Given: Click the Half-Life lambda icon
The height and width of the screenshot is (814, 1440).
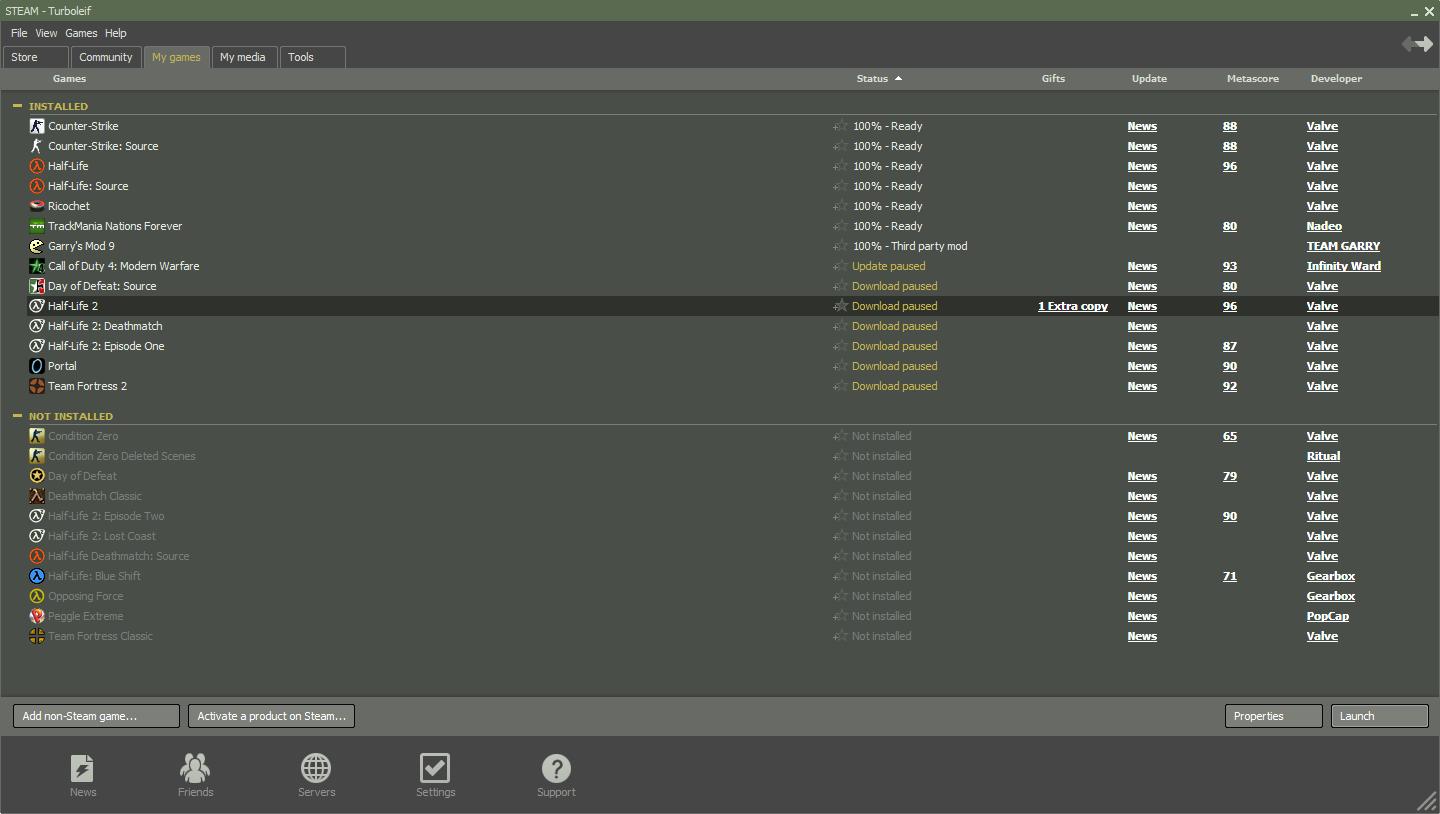Looking at the screenshot, I should (x=37, y=166).
